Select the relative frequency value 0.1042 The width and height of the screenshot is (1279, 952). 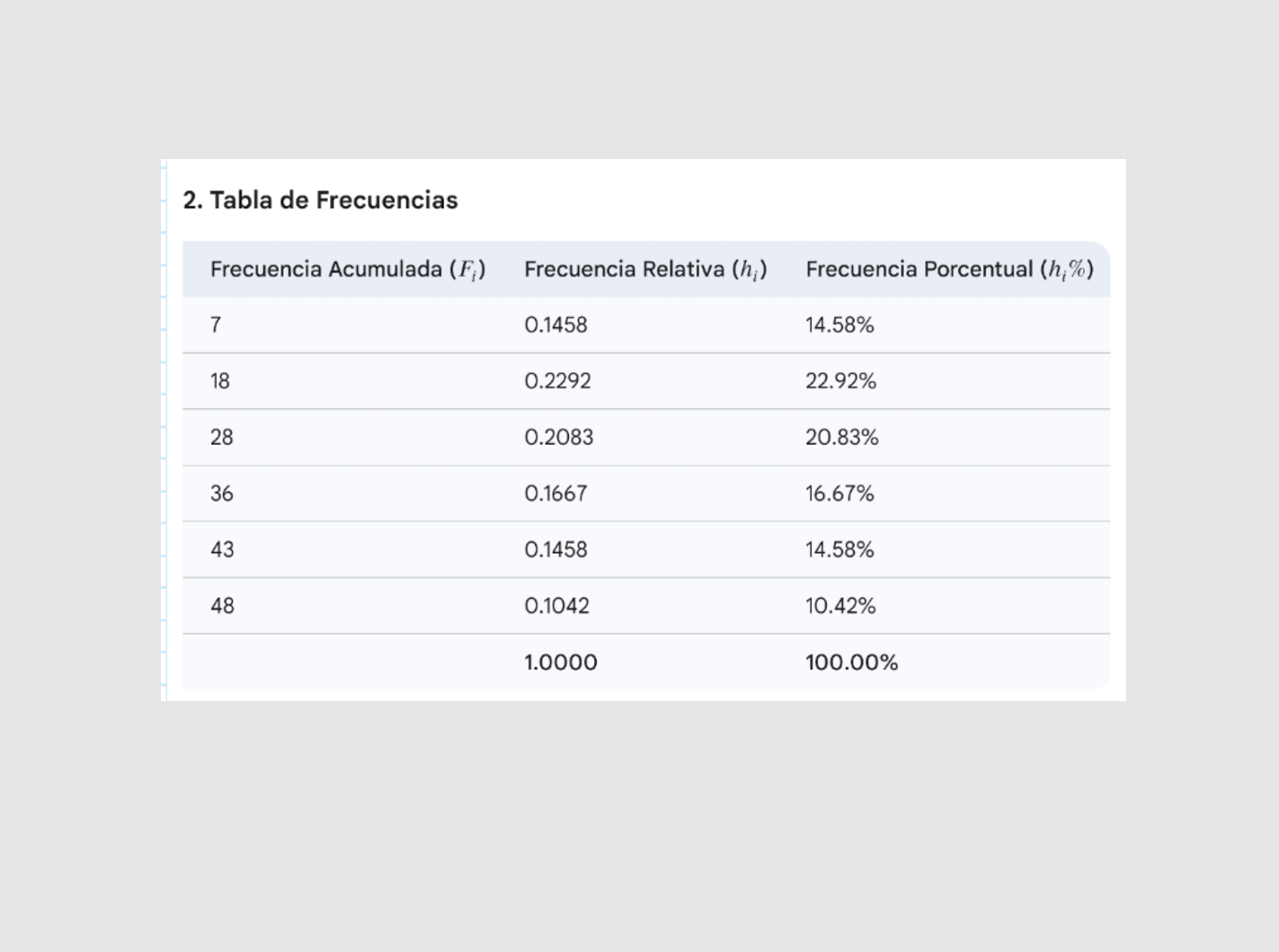point(556,606)
